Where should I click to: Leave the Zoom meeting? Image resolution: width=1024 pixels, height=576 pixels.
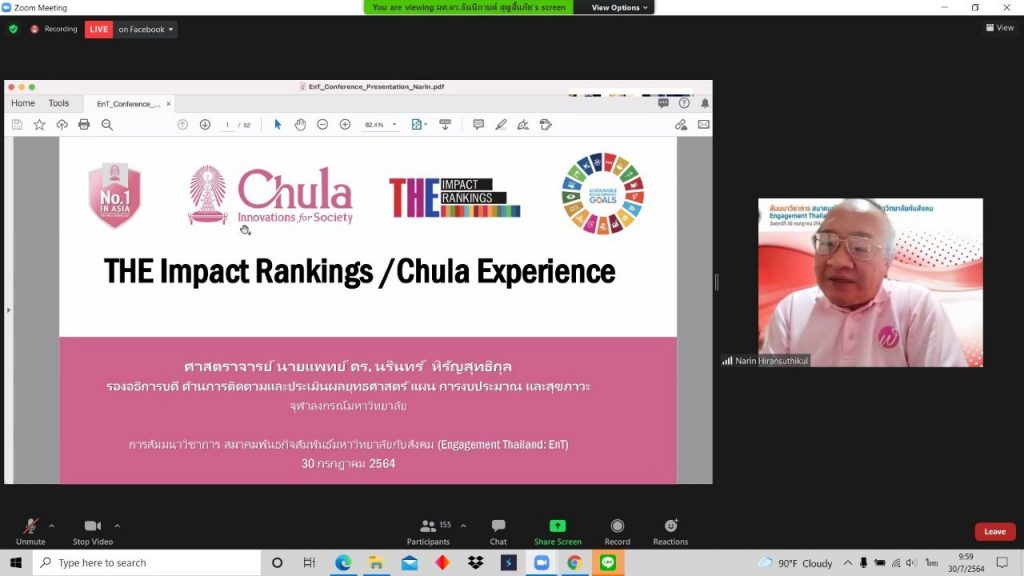[x=995, y=532]
